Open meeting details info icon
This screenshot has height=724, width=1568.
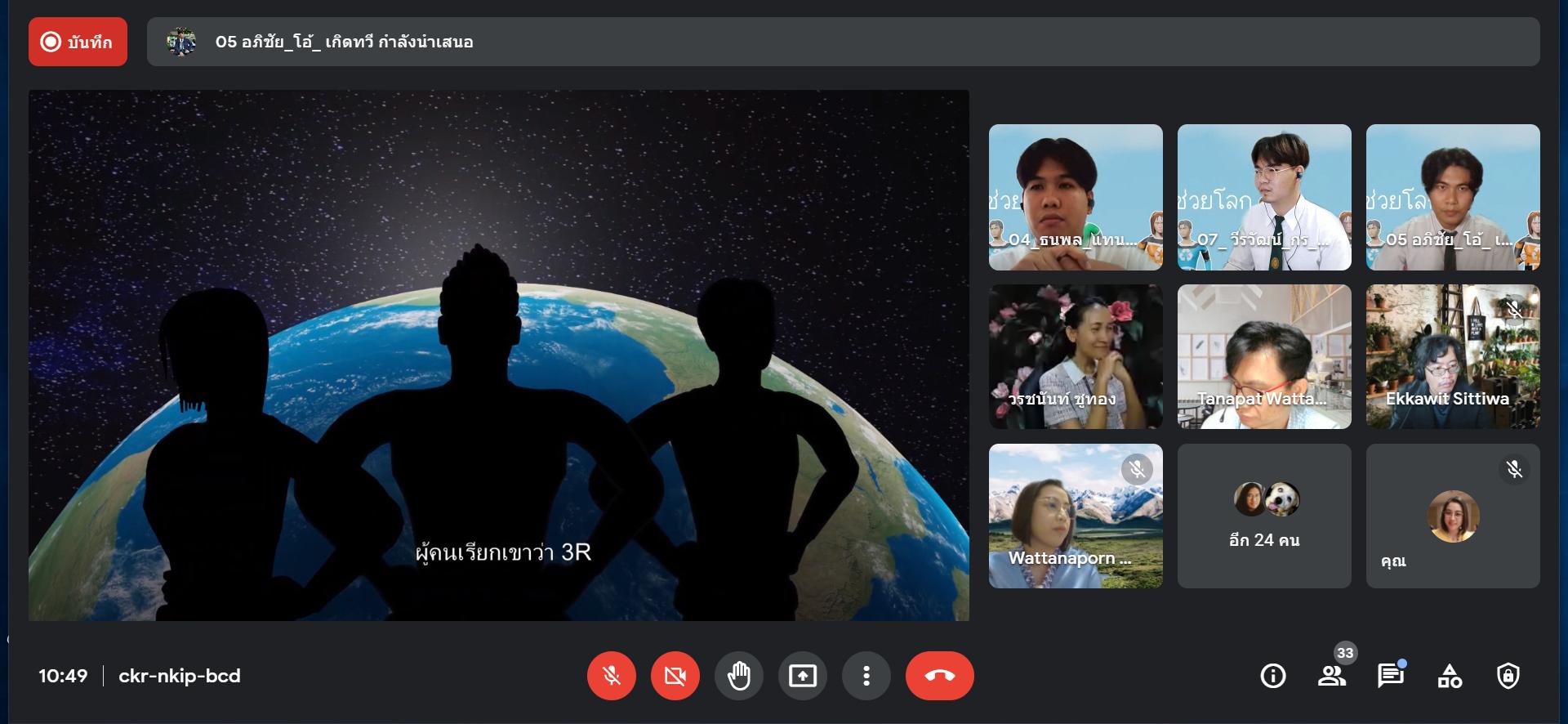(1272, 676)
